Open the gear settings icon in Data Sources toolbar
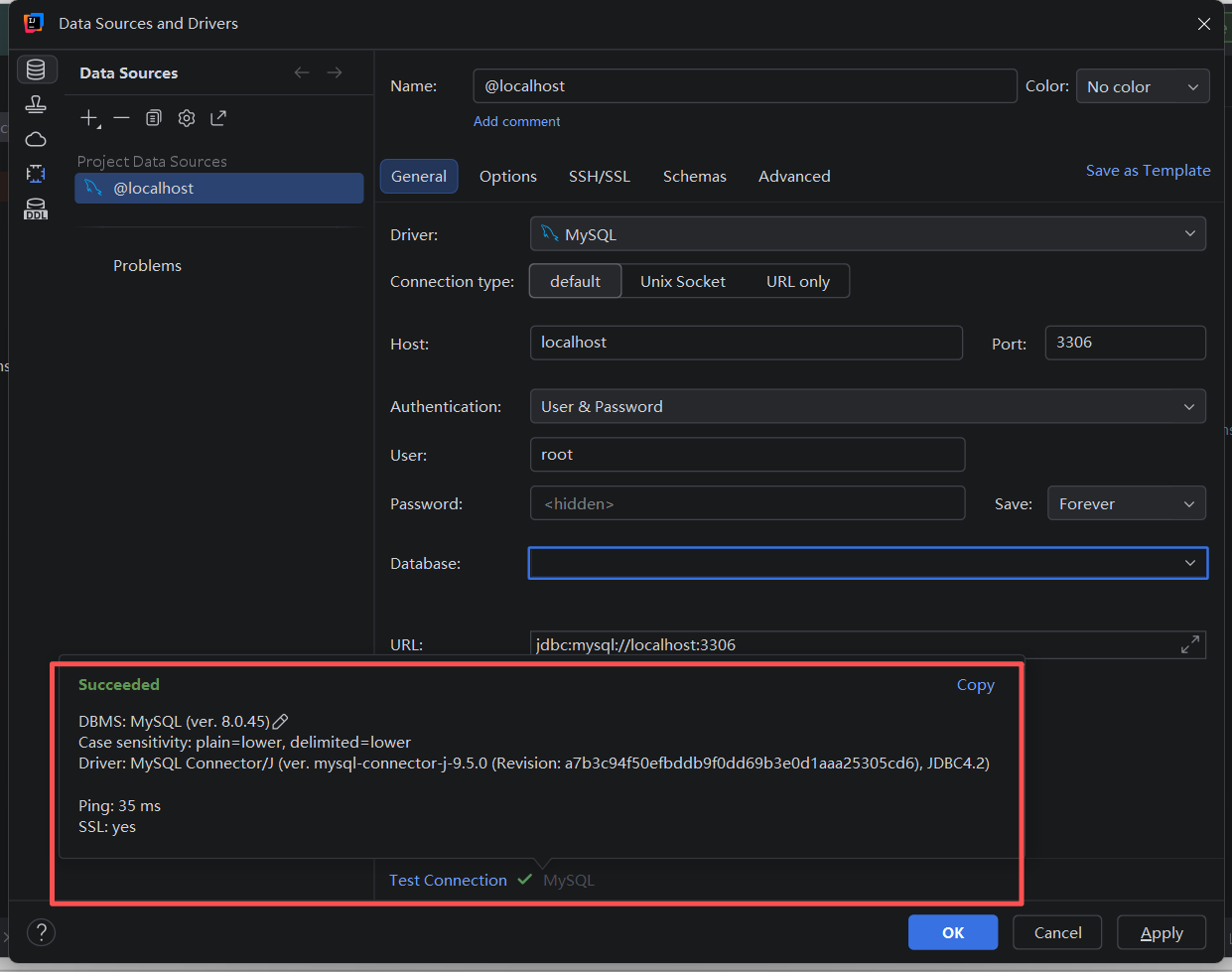 [186, 118]
